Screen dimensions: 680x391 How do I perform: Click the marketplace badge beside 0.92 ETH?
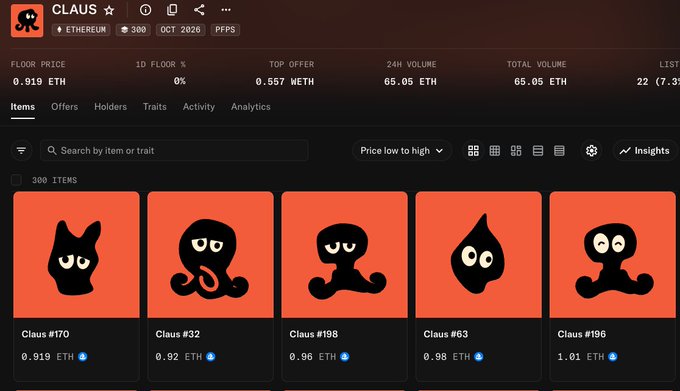(x=211, y=357)
